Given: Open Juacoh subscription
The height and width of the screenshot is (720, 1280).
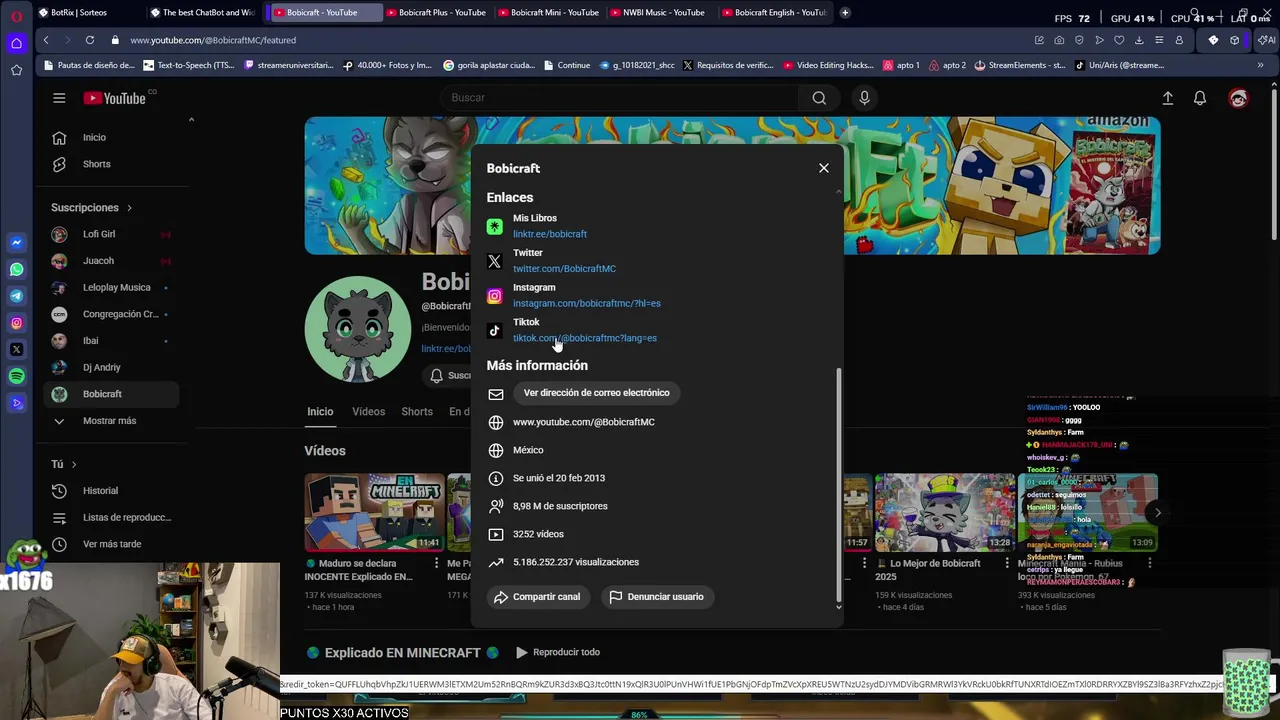Looking at the screenshot, I should 110,261.
